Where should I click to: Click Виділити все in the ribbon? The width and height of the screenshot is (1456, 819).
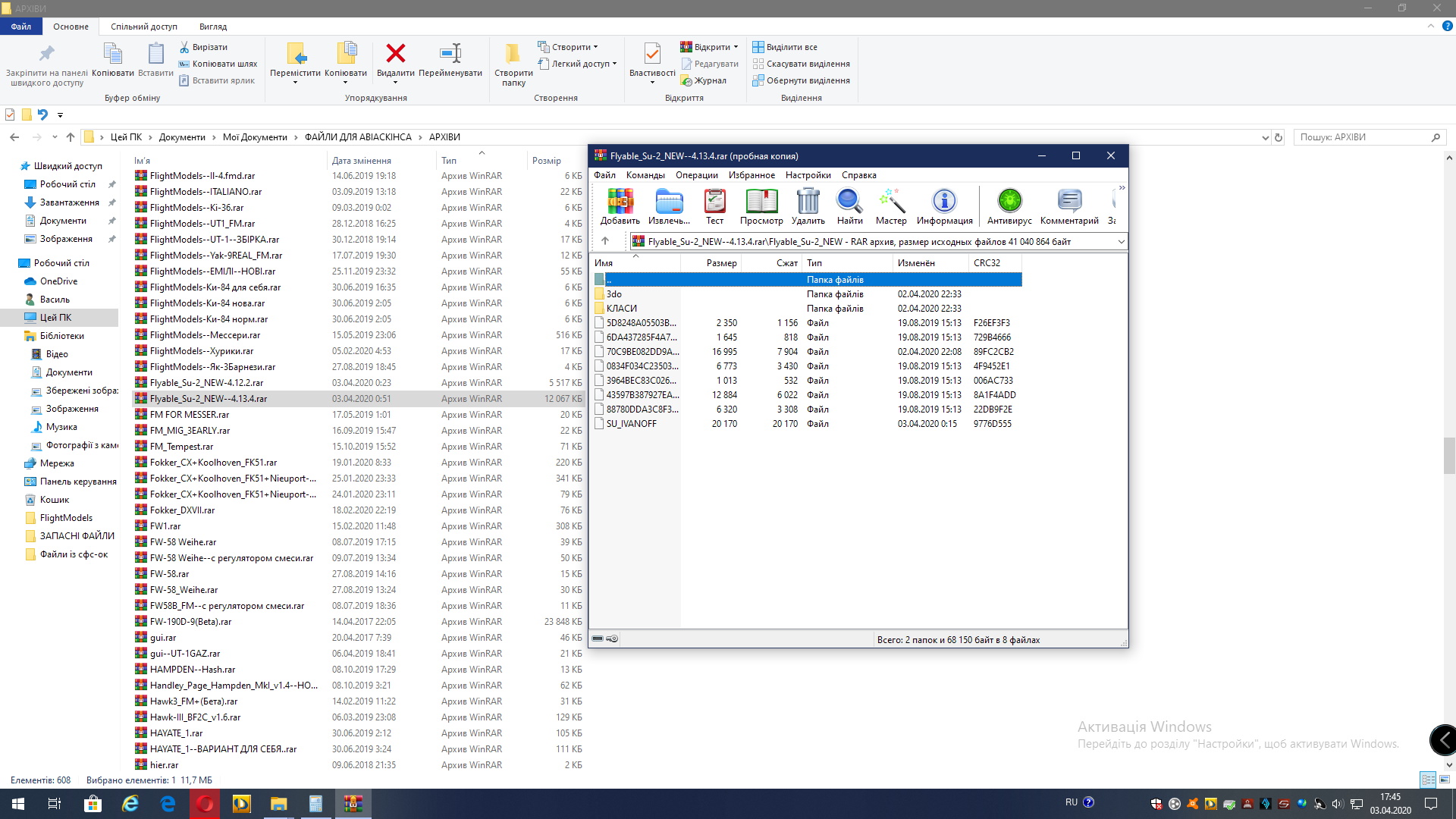(x=791, y=47)
